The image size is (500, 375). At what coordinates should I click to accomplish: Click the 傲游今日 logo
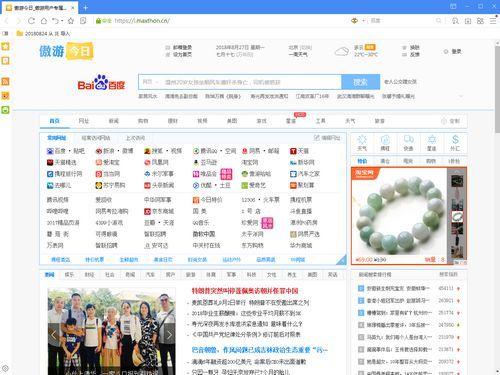click(x=66, y=51)
